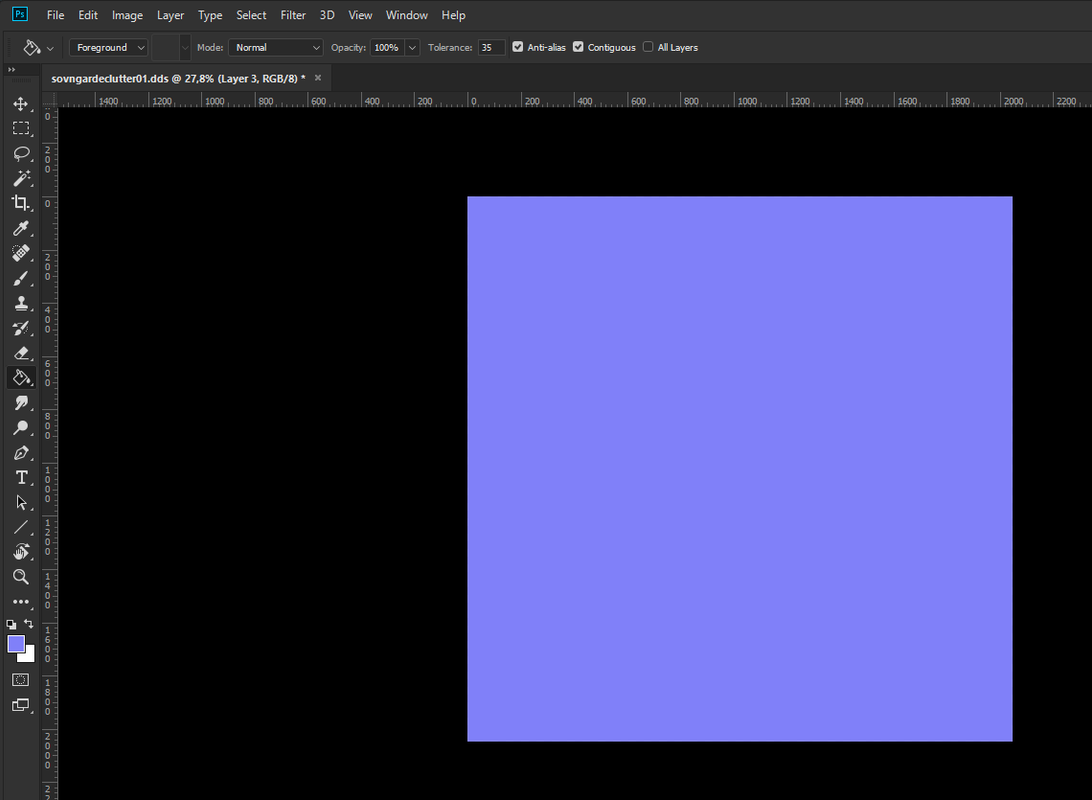Select the Paint Bucket tool
Screen dimensions: 1092x800
21,378
